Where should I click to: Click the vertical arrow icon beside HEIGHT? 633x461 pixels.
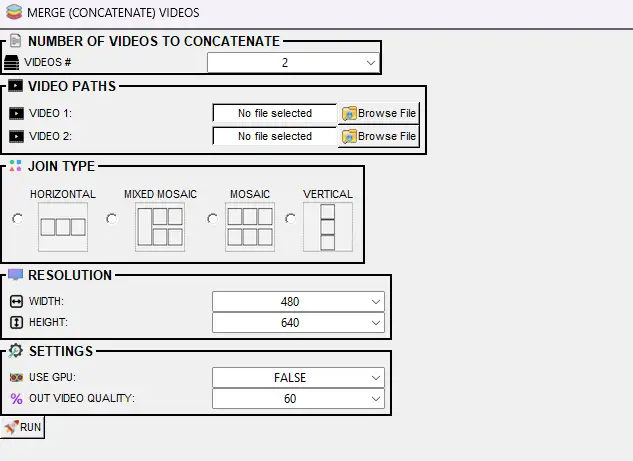(x=16, y=323)
